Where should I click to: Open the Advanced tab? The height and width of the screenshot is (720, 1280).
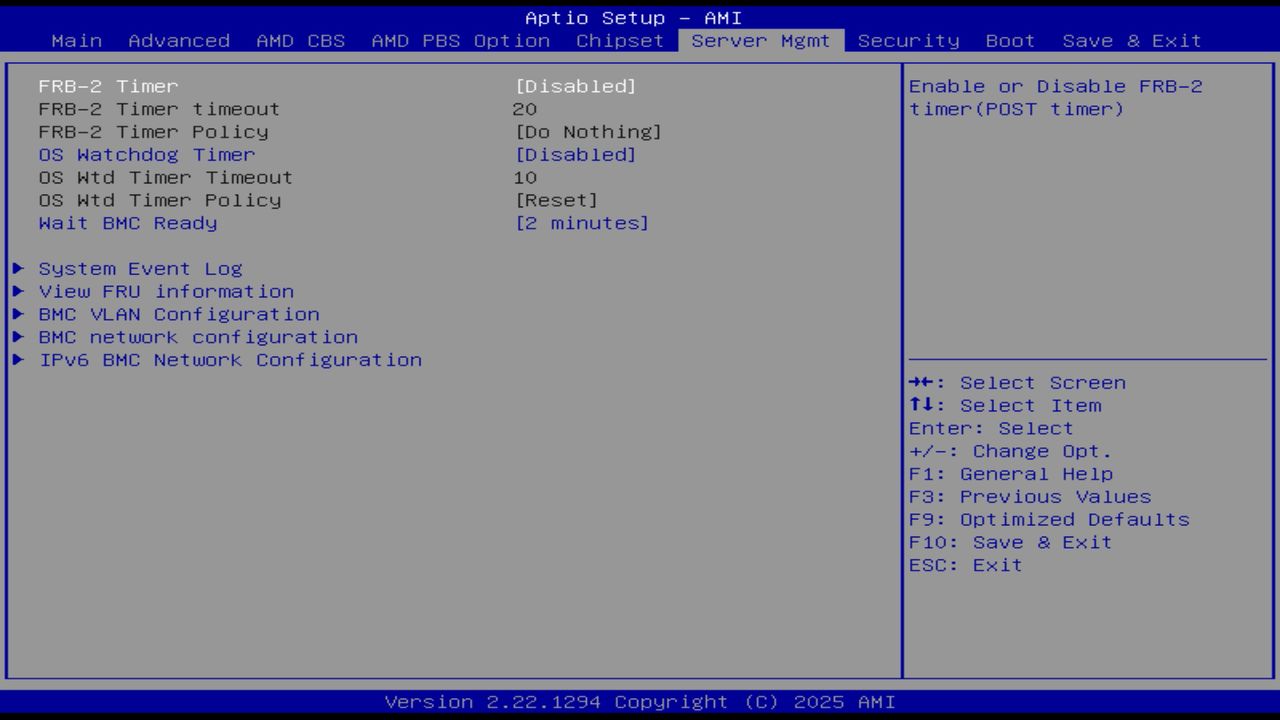[179, 40]
